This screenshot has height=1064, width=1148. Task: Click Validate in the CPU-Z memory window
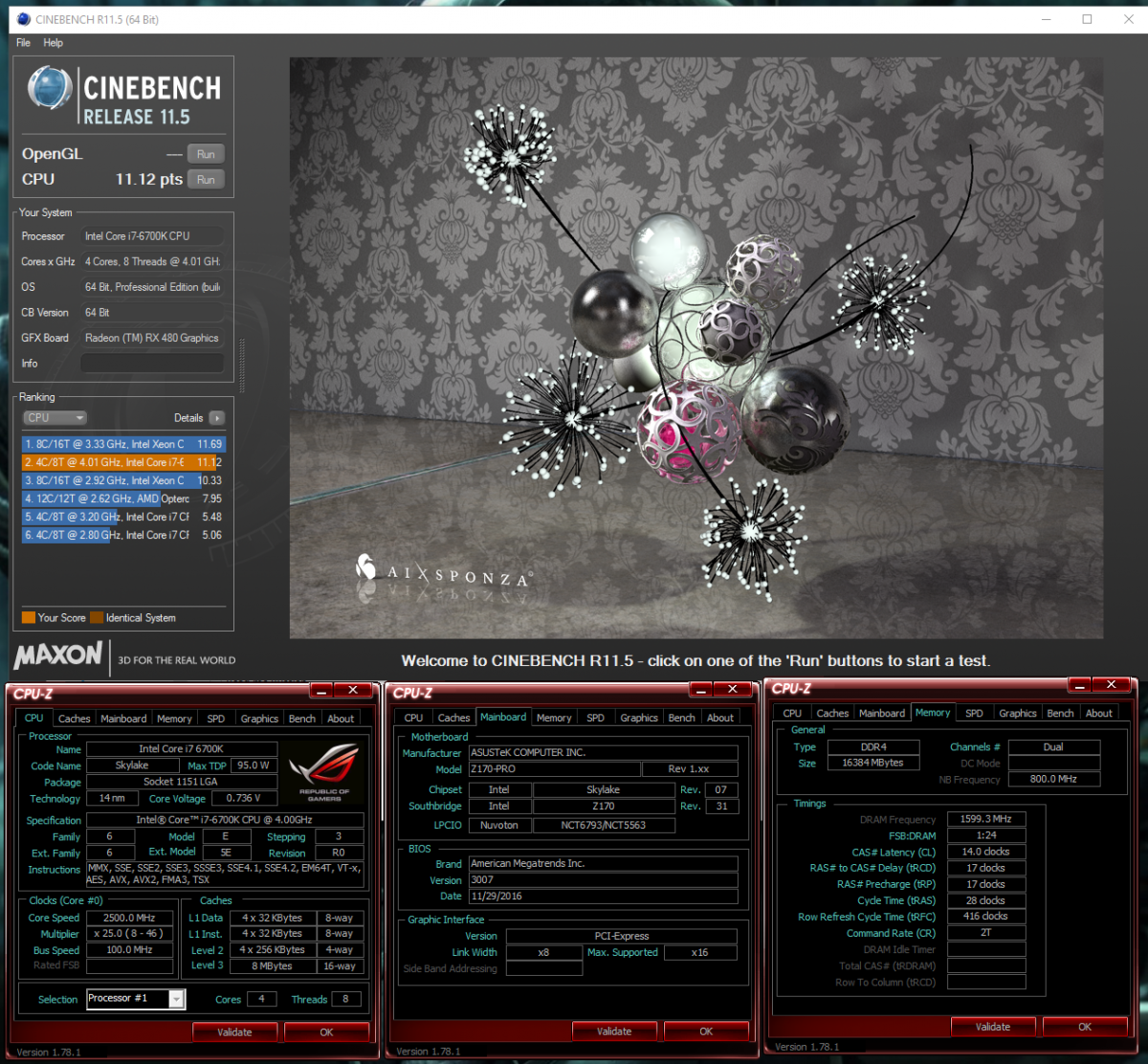(x=993, y=1027)
